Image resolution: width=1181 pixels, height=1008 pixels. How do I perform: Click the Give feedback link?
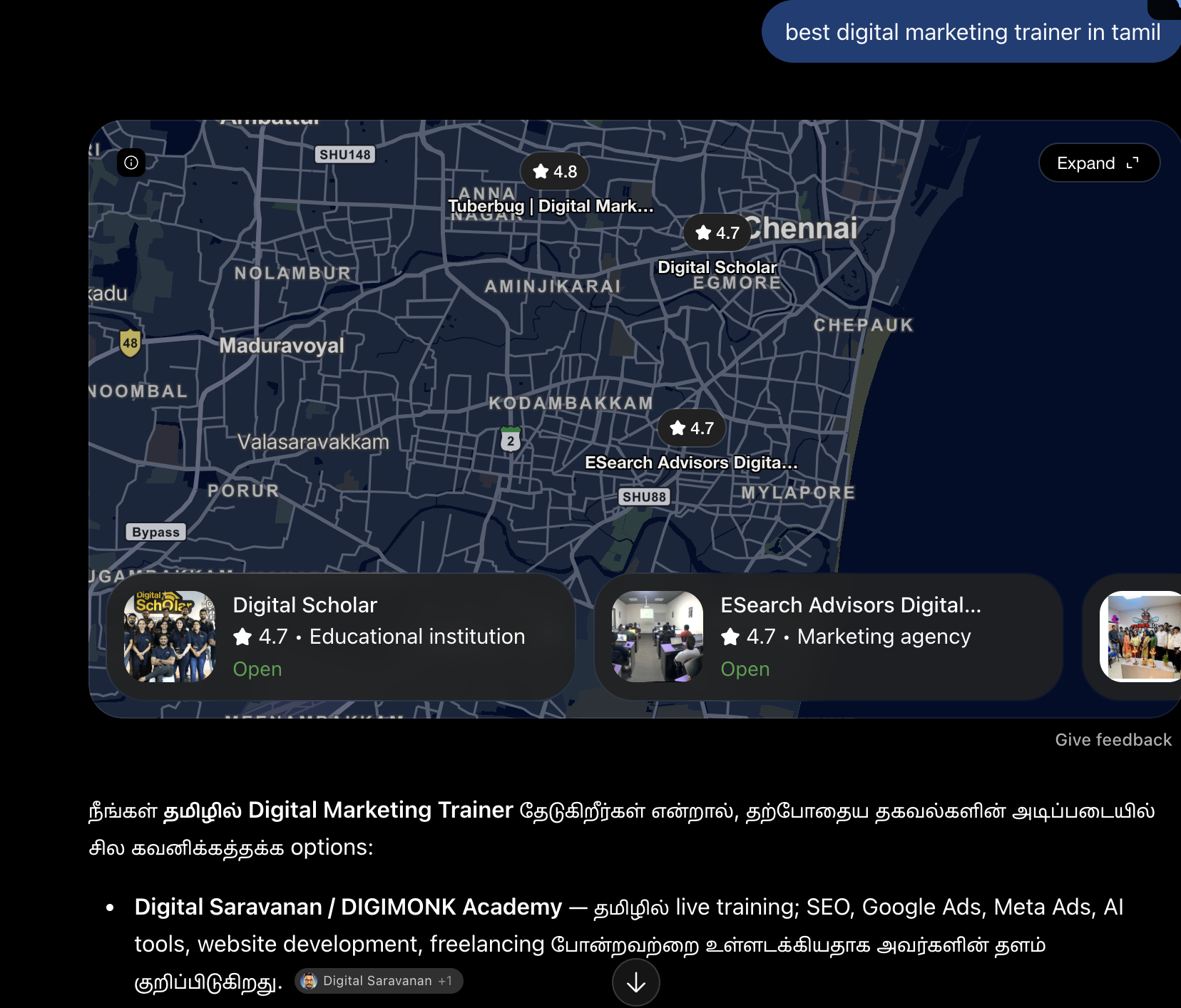(x=1113, y=740)
